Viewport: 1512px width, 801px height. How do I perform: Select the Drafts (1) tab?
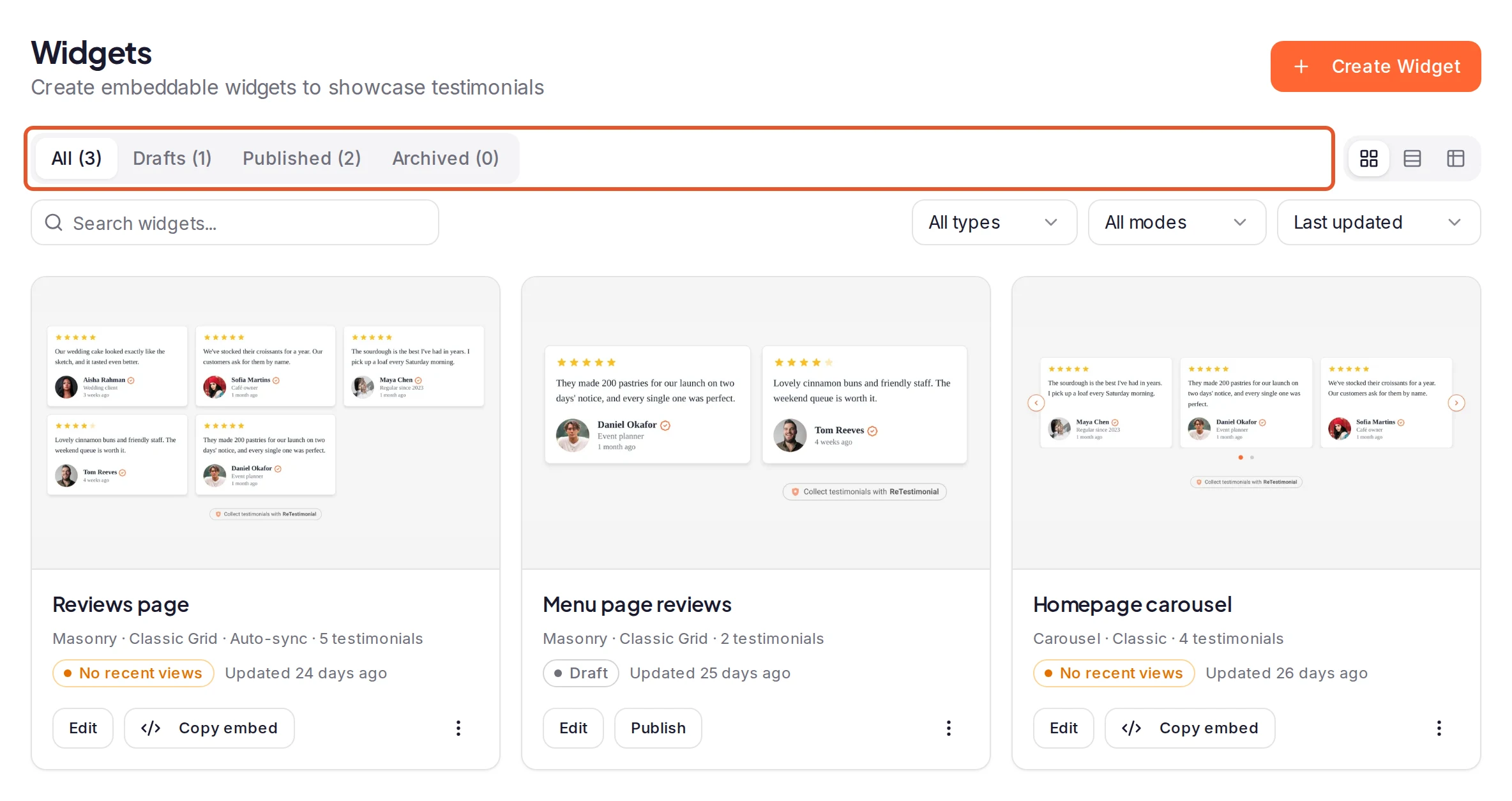point(172,158)
